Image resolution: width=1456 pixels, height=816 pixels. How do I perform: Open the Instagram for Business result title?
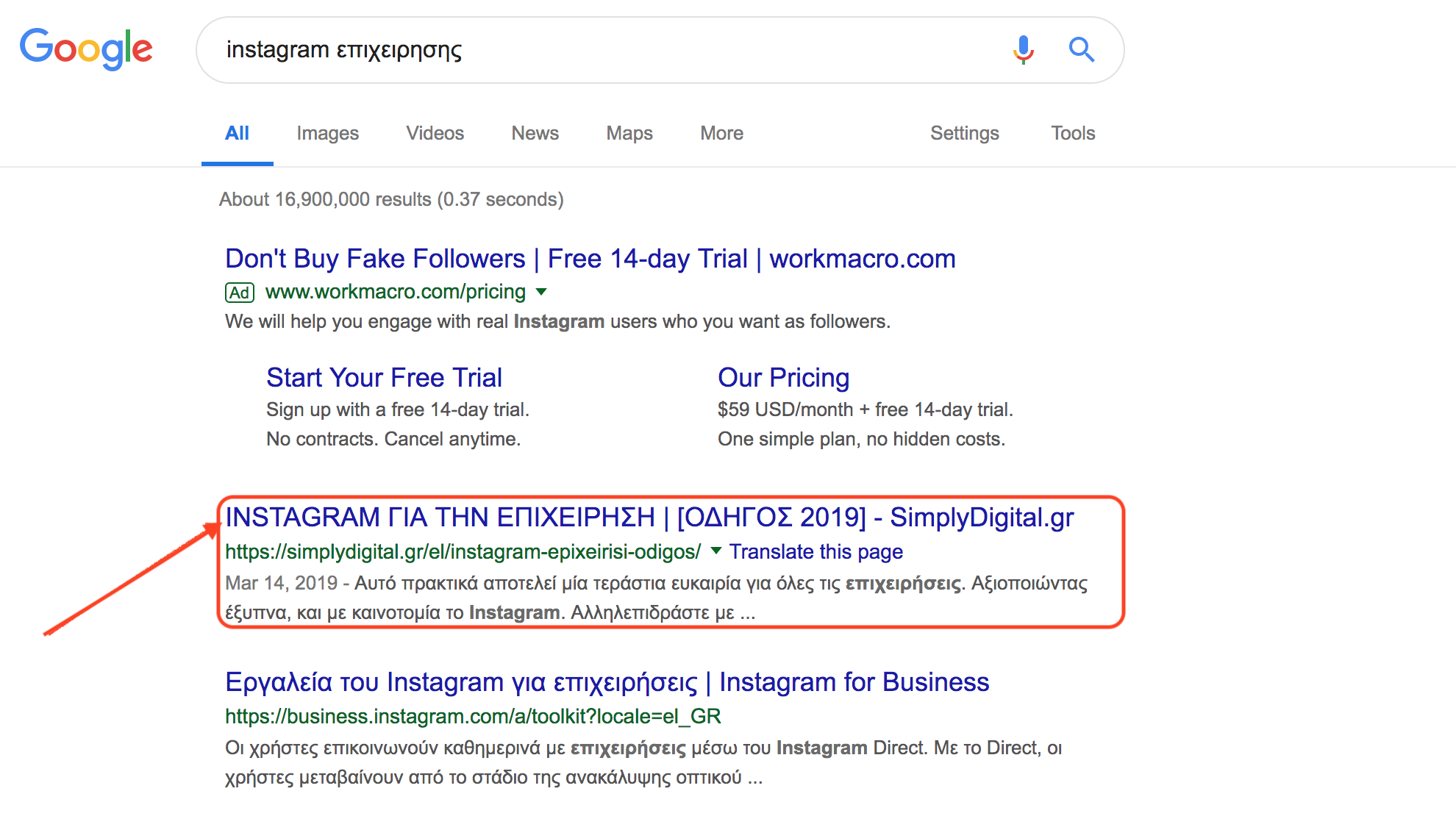(607, 682)
